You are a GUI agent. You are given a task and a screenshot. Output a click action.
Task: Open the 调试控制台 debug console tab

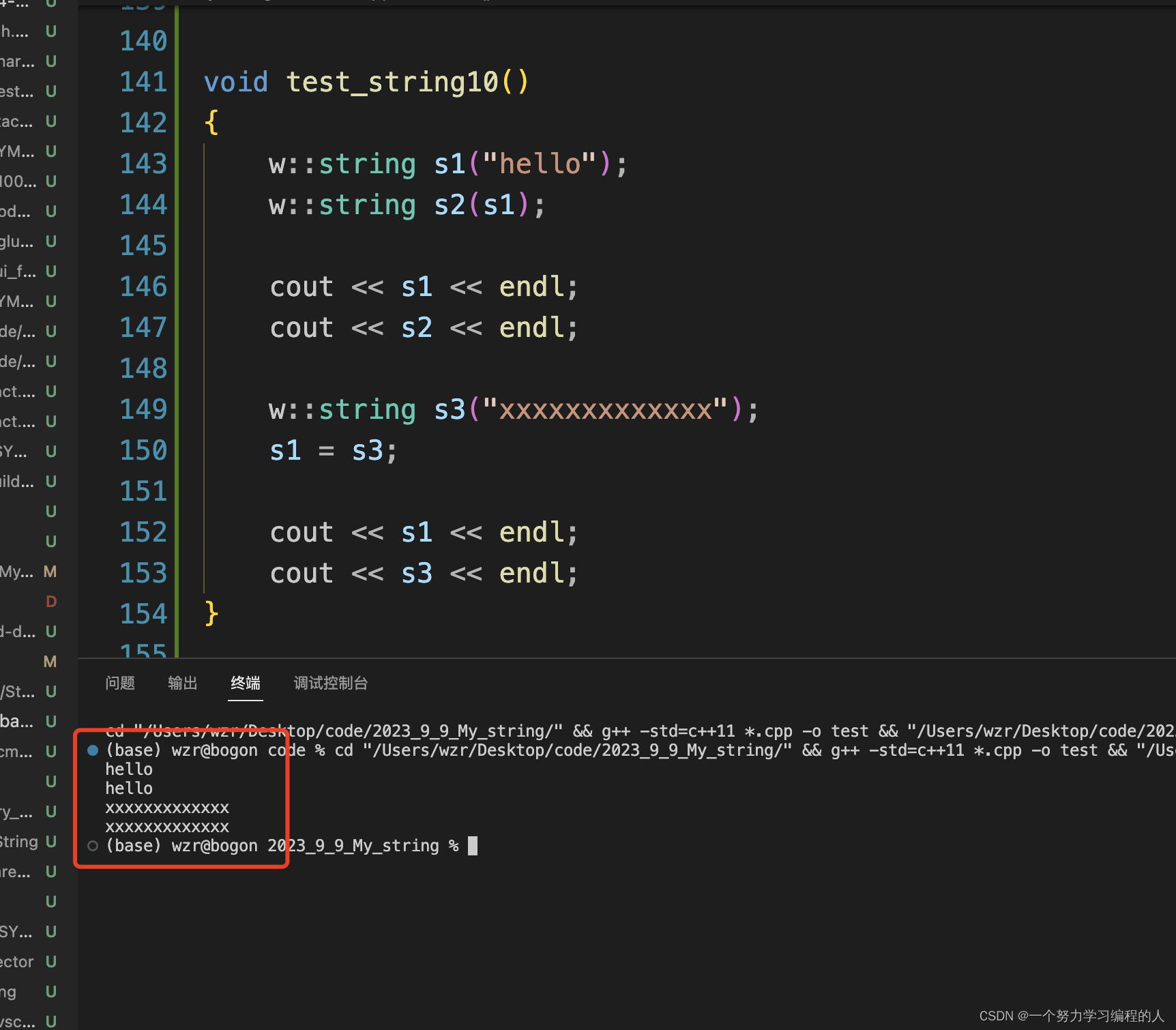pos(331,683)
